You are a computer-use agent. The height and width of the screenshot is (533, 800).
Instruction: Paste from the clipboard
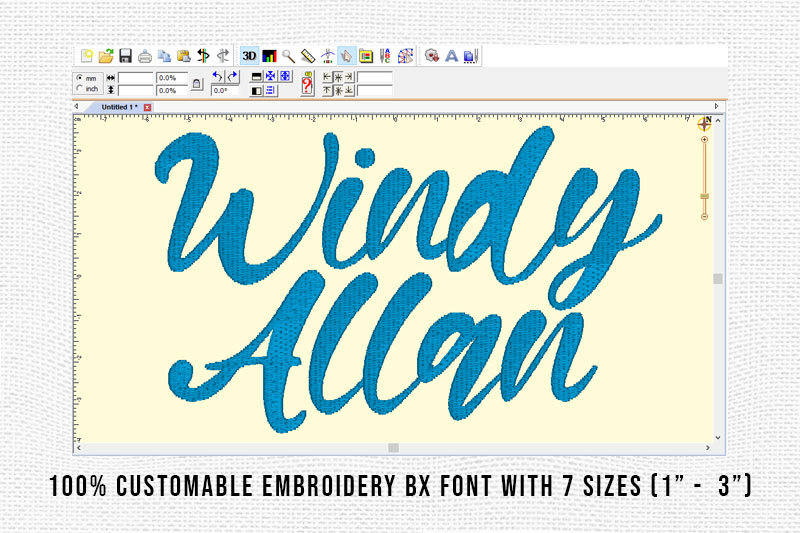184,56
